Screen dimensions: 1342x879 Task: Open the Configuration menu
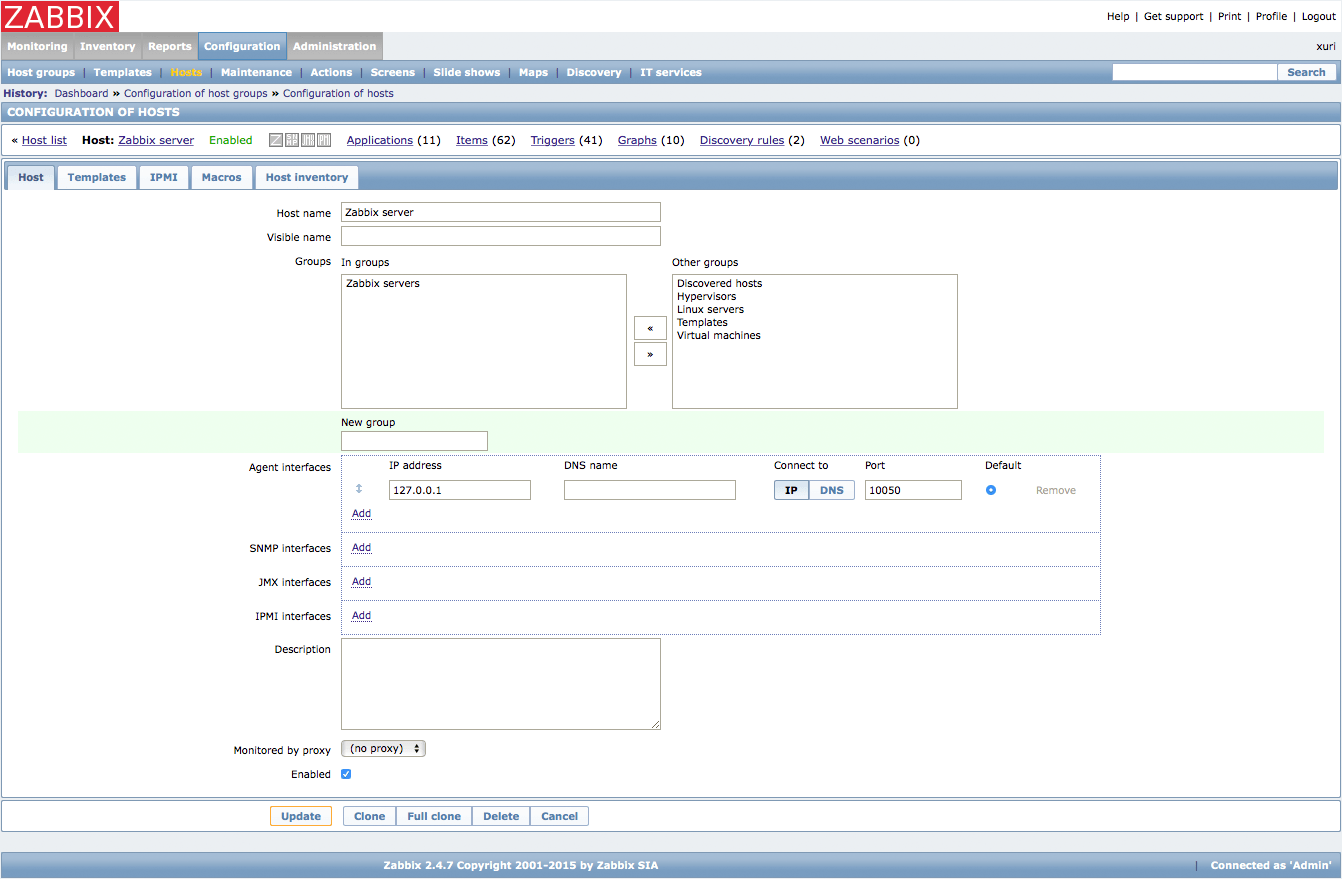pos(242,46)
